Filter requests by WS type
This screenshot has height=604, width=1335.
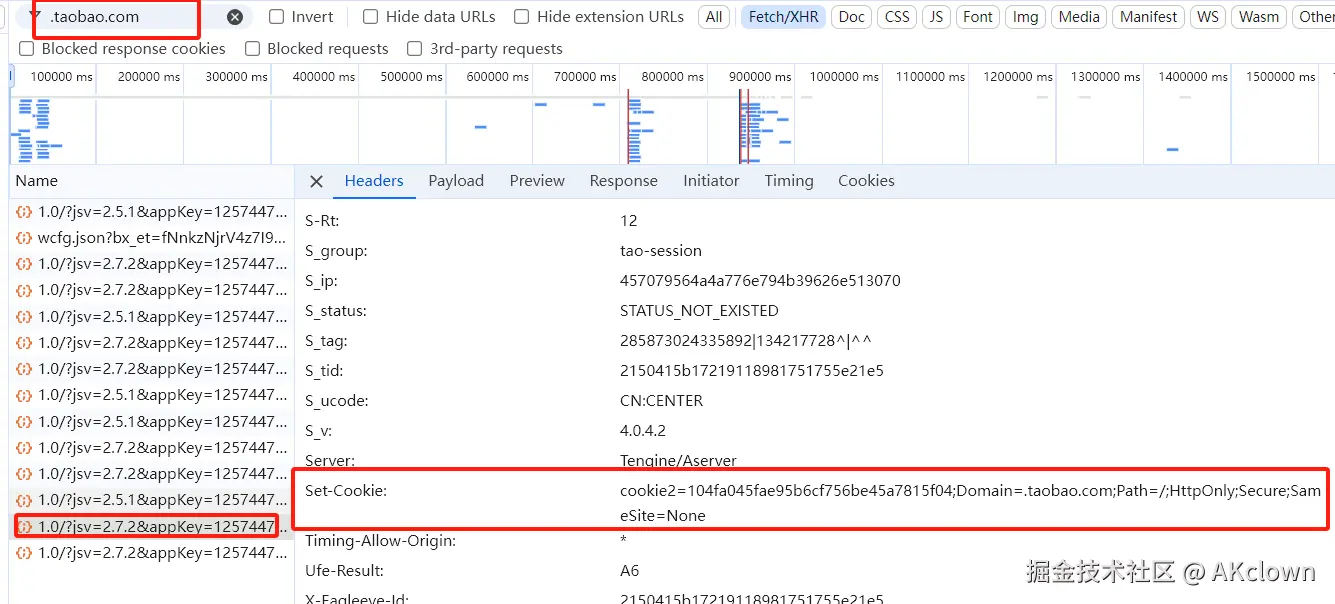(x=1208, y=17)
